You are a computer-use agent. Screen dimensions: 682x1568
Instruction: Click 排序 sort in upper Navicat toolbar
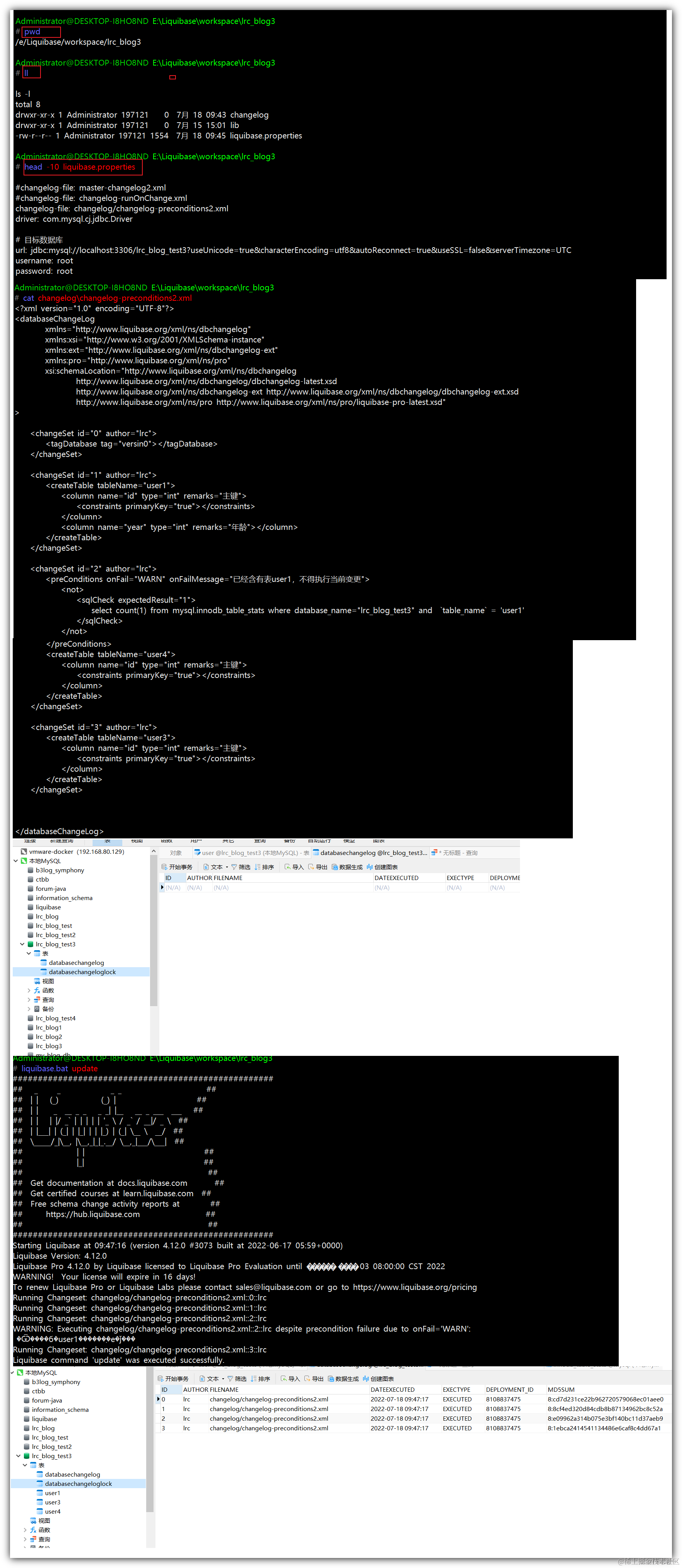pos(264,867)
